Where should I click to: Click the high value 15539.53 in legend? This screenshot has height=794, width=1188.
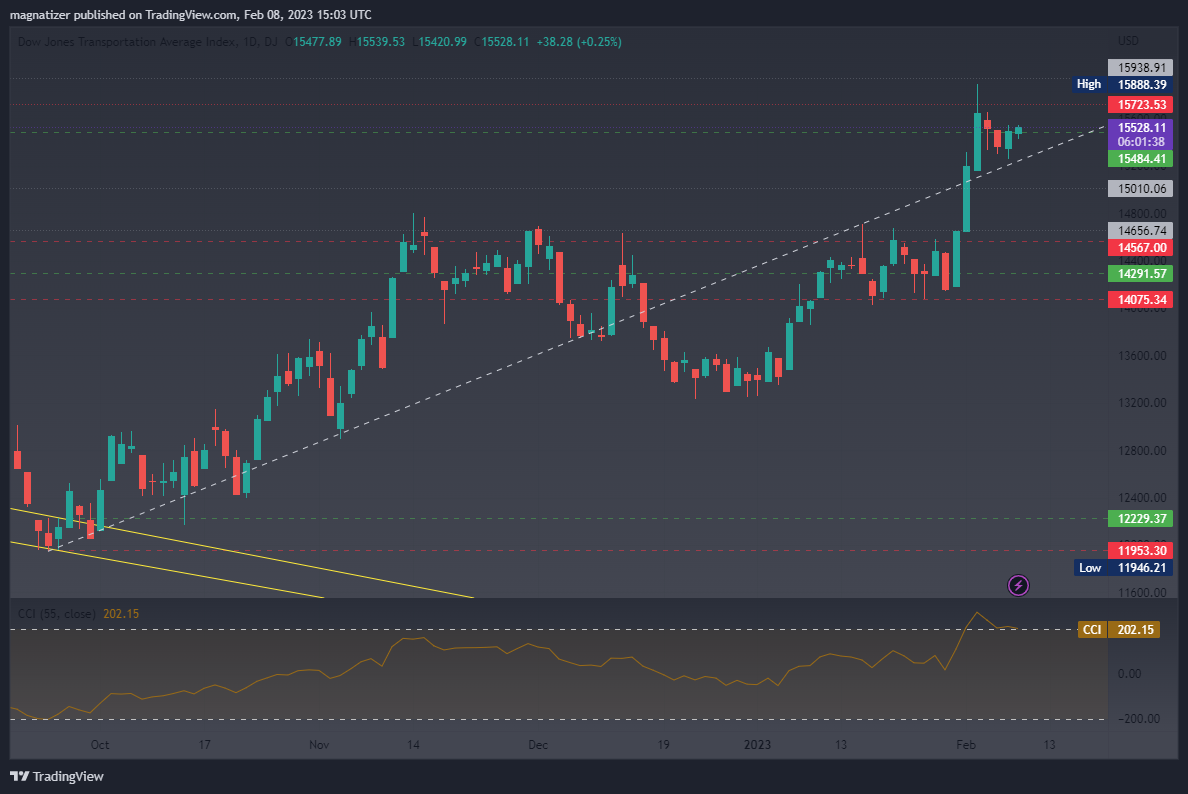[x=380, y=42]
